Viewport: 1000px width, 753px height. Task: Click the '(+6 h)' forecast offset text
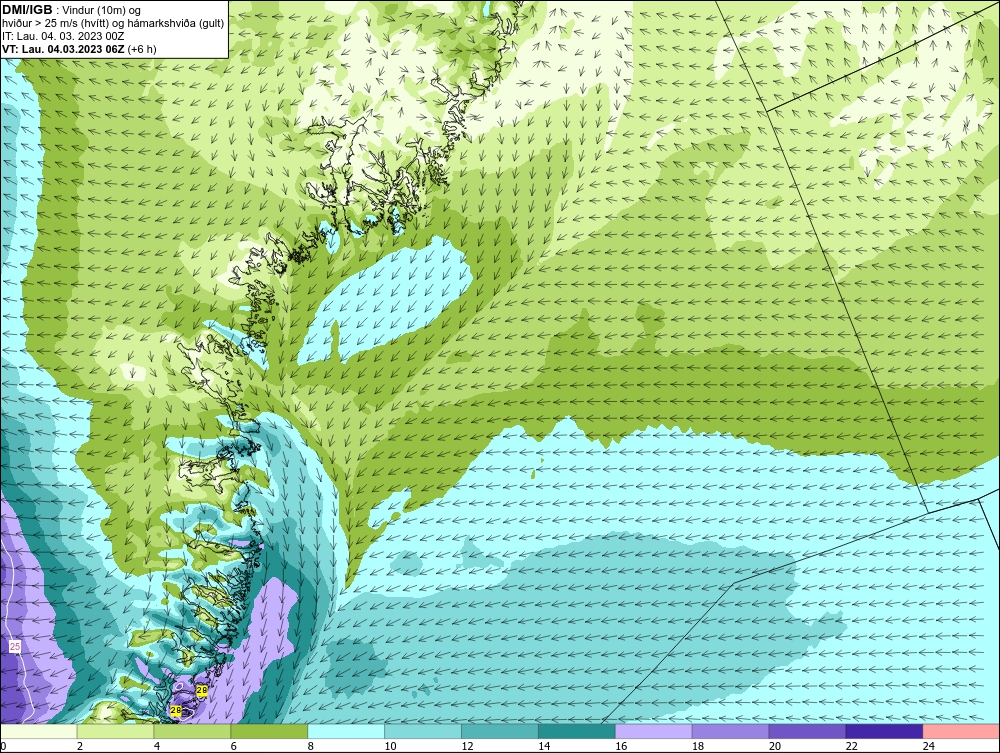142,49
